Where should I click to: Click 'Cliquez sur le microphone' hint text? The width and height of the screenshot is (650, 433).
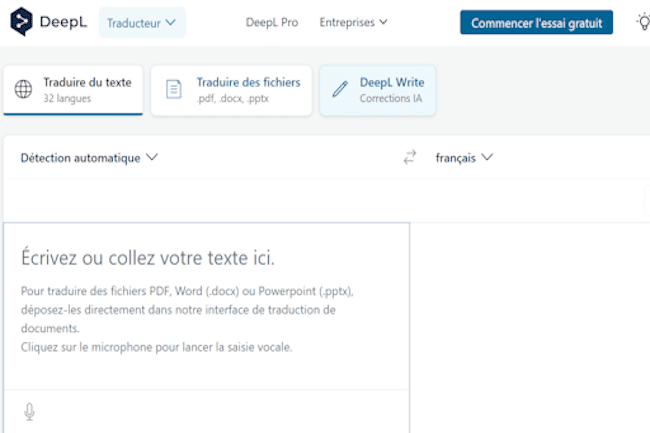(x=157, y=347)
